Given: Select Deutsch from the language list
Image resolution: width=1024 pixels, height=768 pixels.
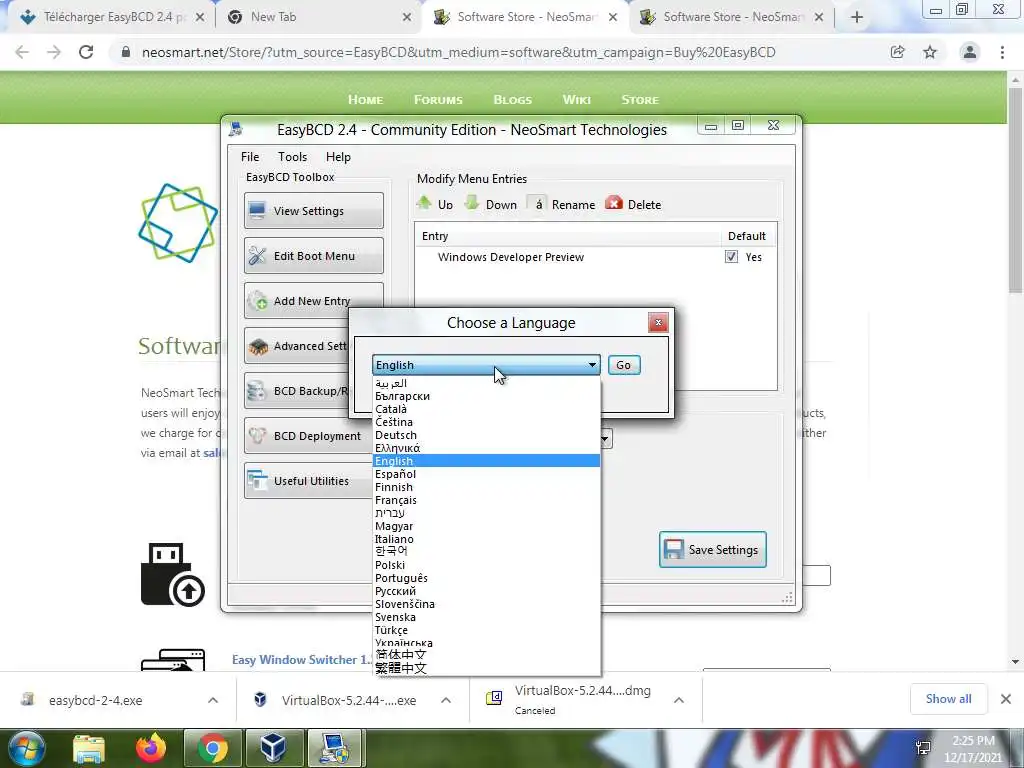Looking at the screenshot, I should (x=486, y=435).
